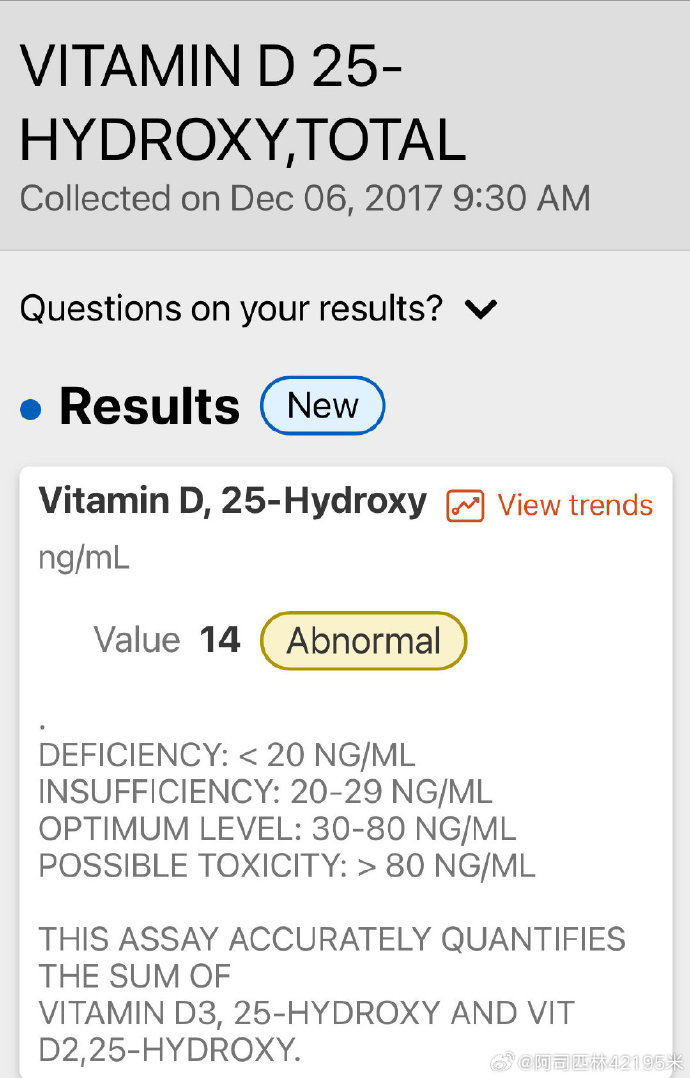Screen dimensions: 690x1078
Task: Open the View trends link
Action: click(x=575, y=505)
